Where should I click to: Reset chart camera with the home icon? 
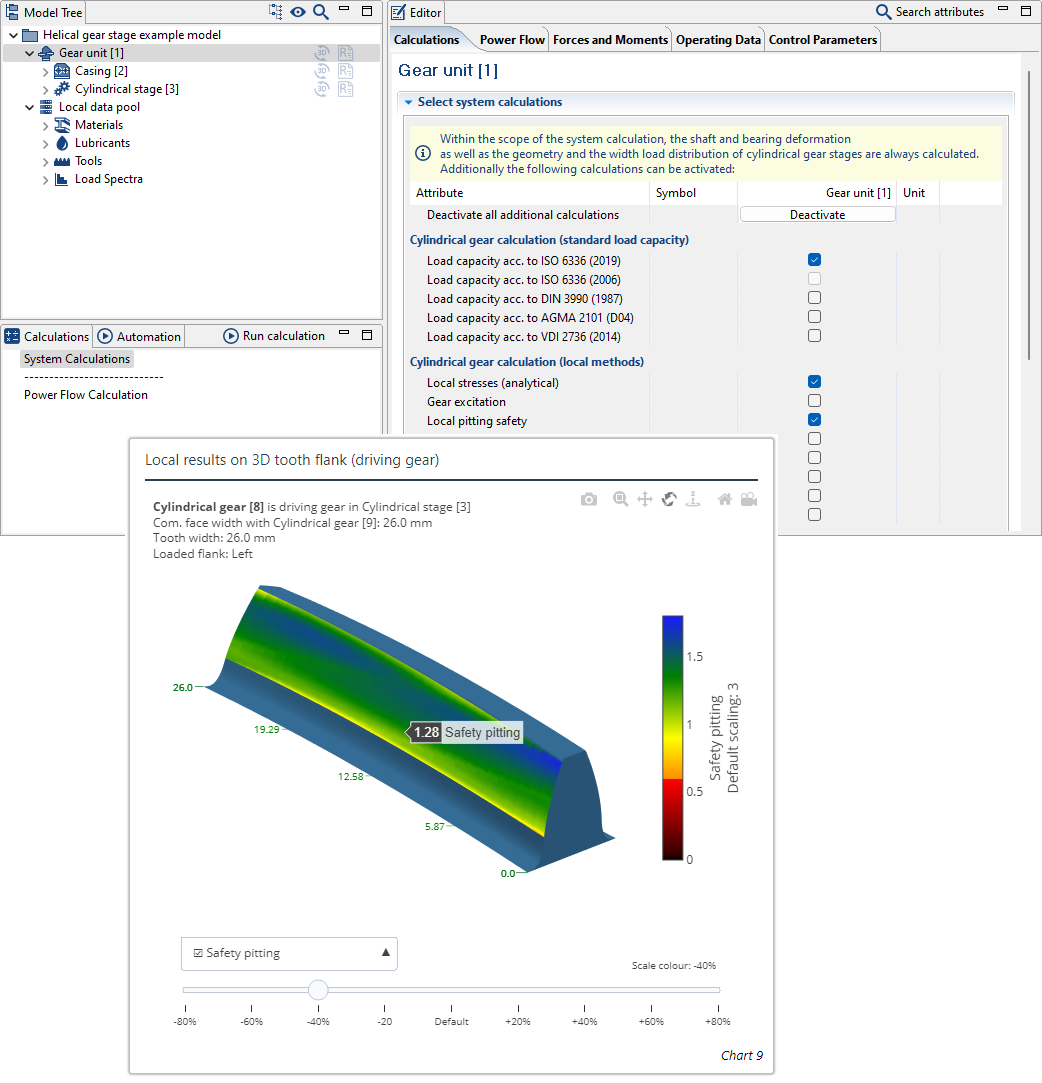[x=725, y=499]
